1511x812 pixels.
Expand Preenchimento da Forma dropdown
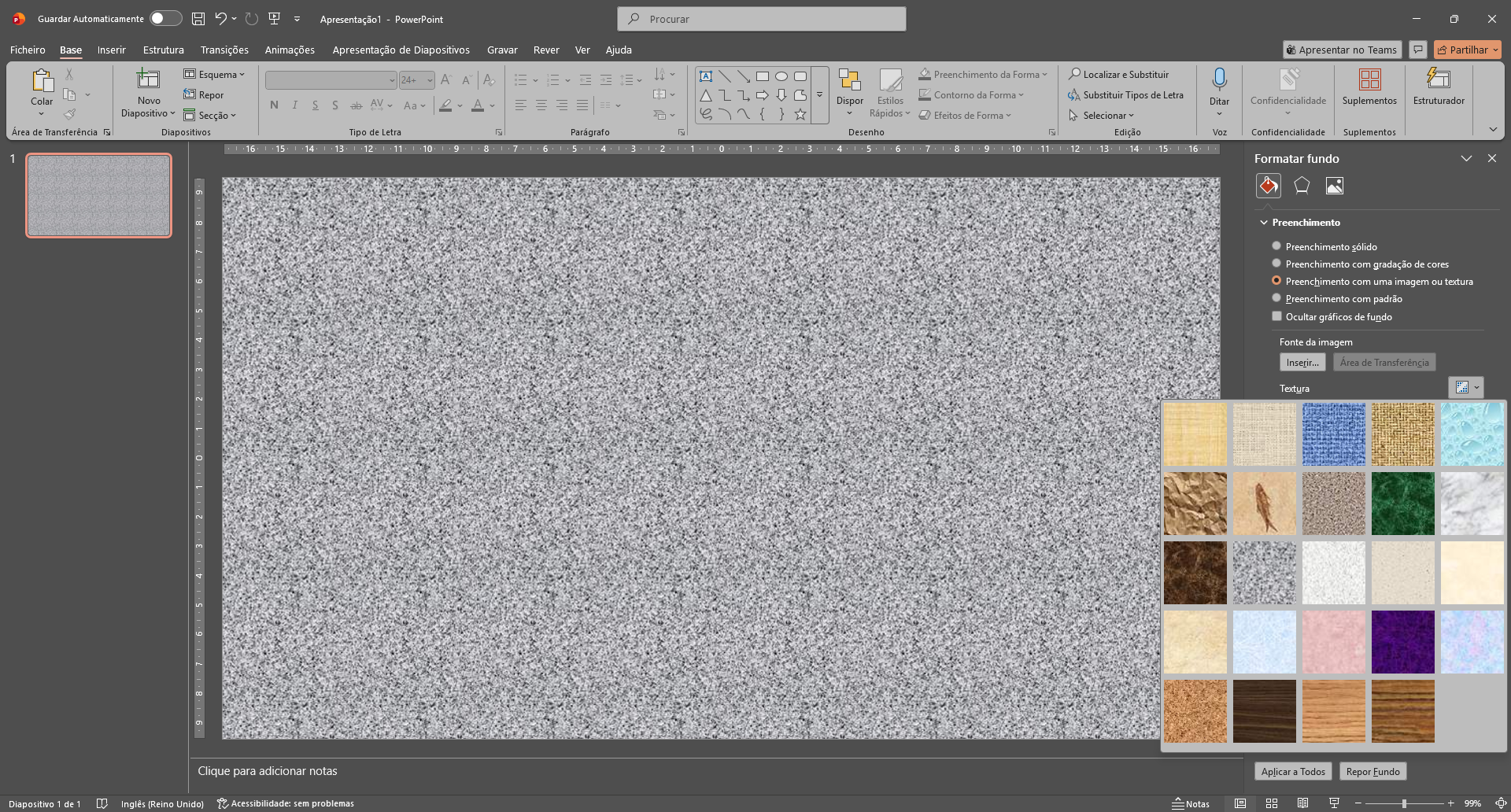click(x=983, y=74)
